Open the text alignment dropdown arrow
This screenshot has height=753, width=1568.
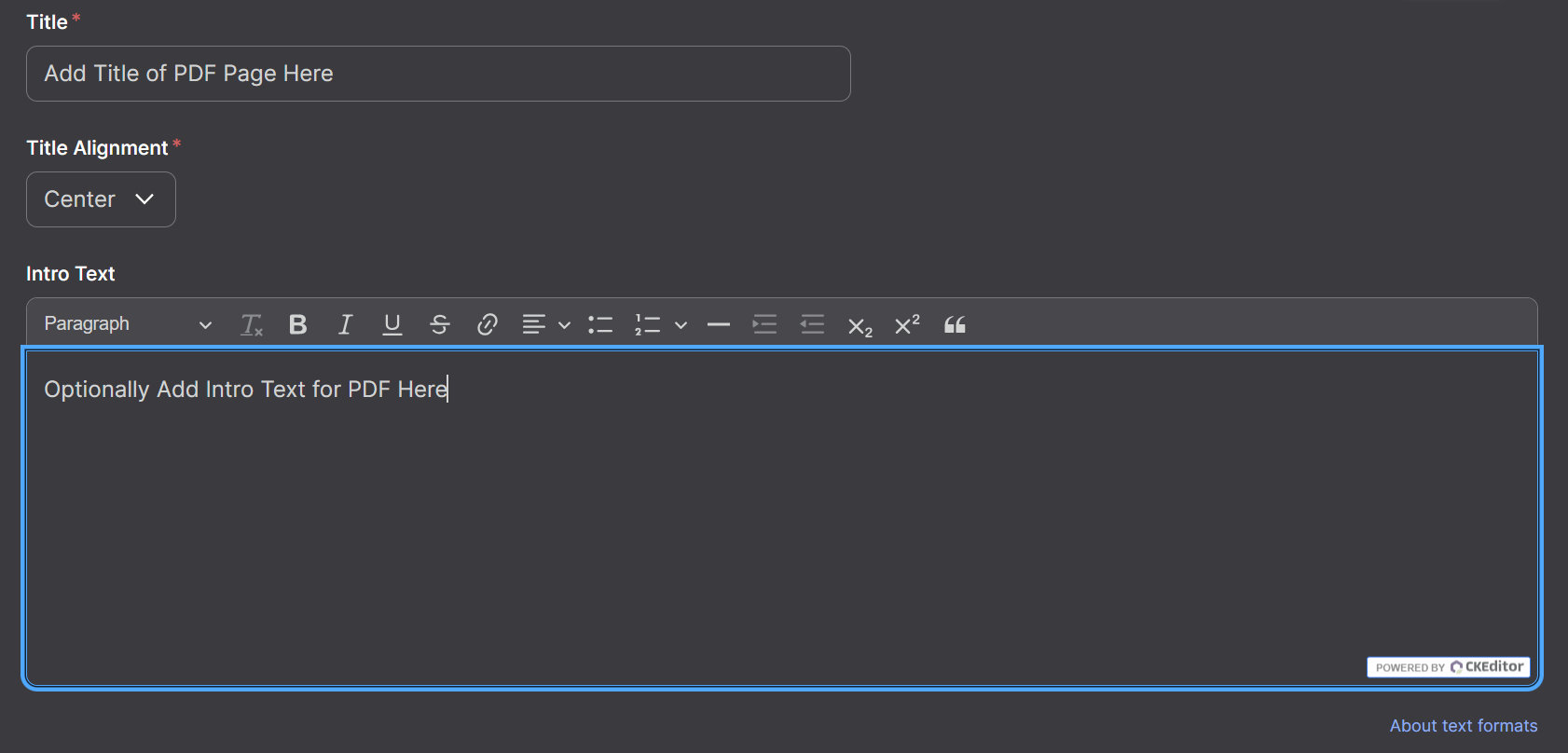[x=564, y=325]
